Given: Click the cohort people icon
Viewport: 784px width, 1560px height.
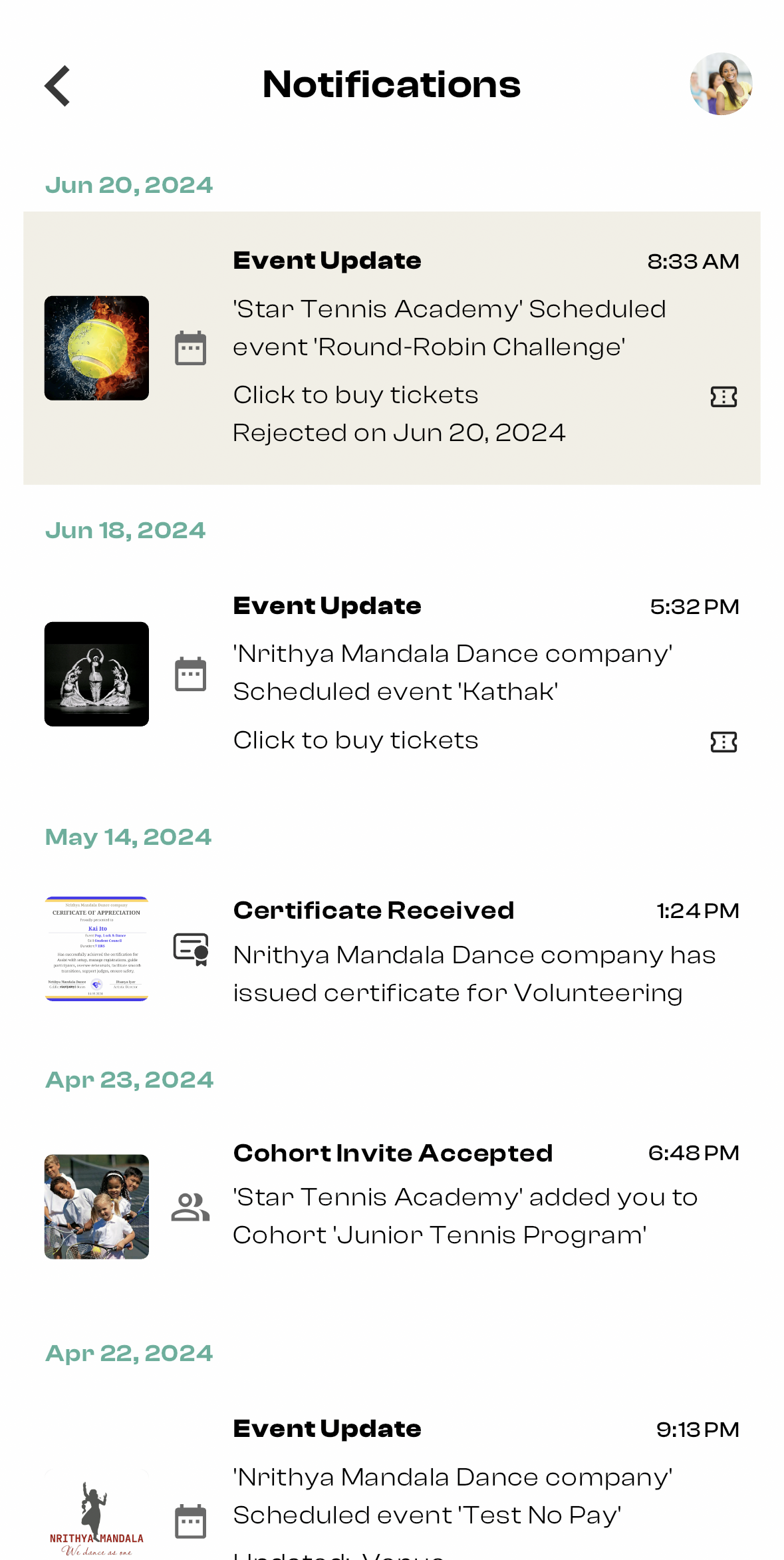Looking at the screenshot, I should pyautogui.click(x=190, y=1207).
